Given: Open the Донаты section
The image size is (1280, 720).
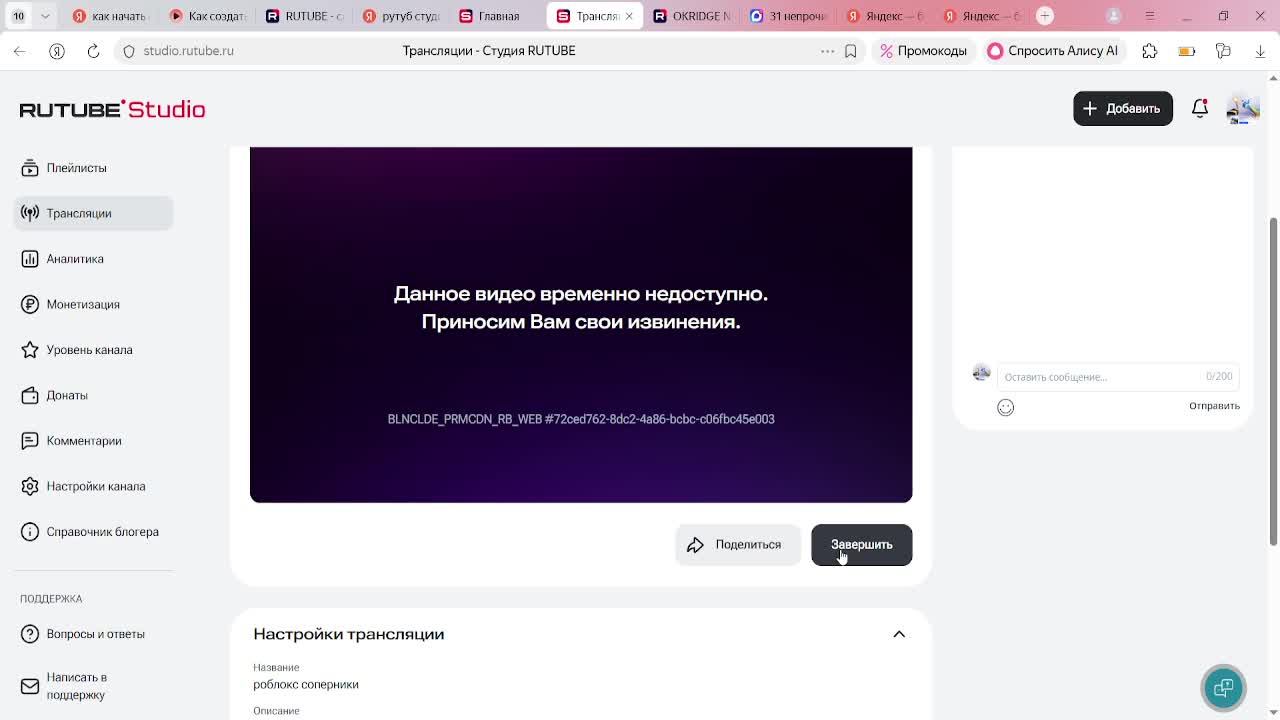Looking at the screenshot, I should point(67,395).
